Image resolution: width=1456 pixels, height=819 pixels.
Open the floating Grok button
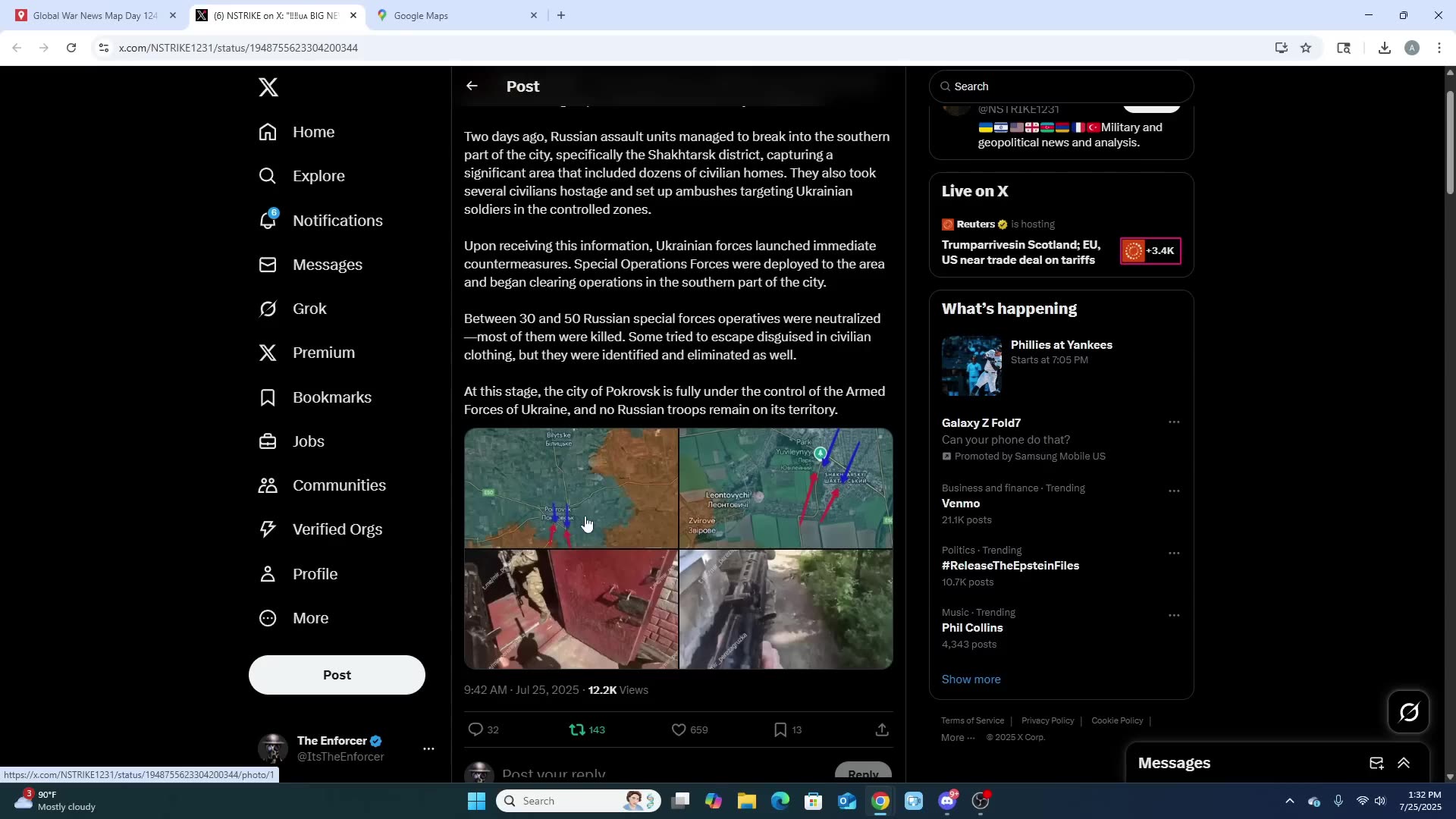pyautogui.click(x=1408, y=712)
